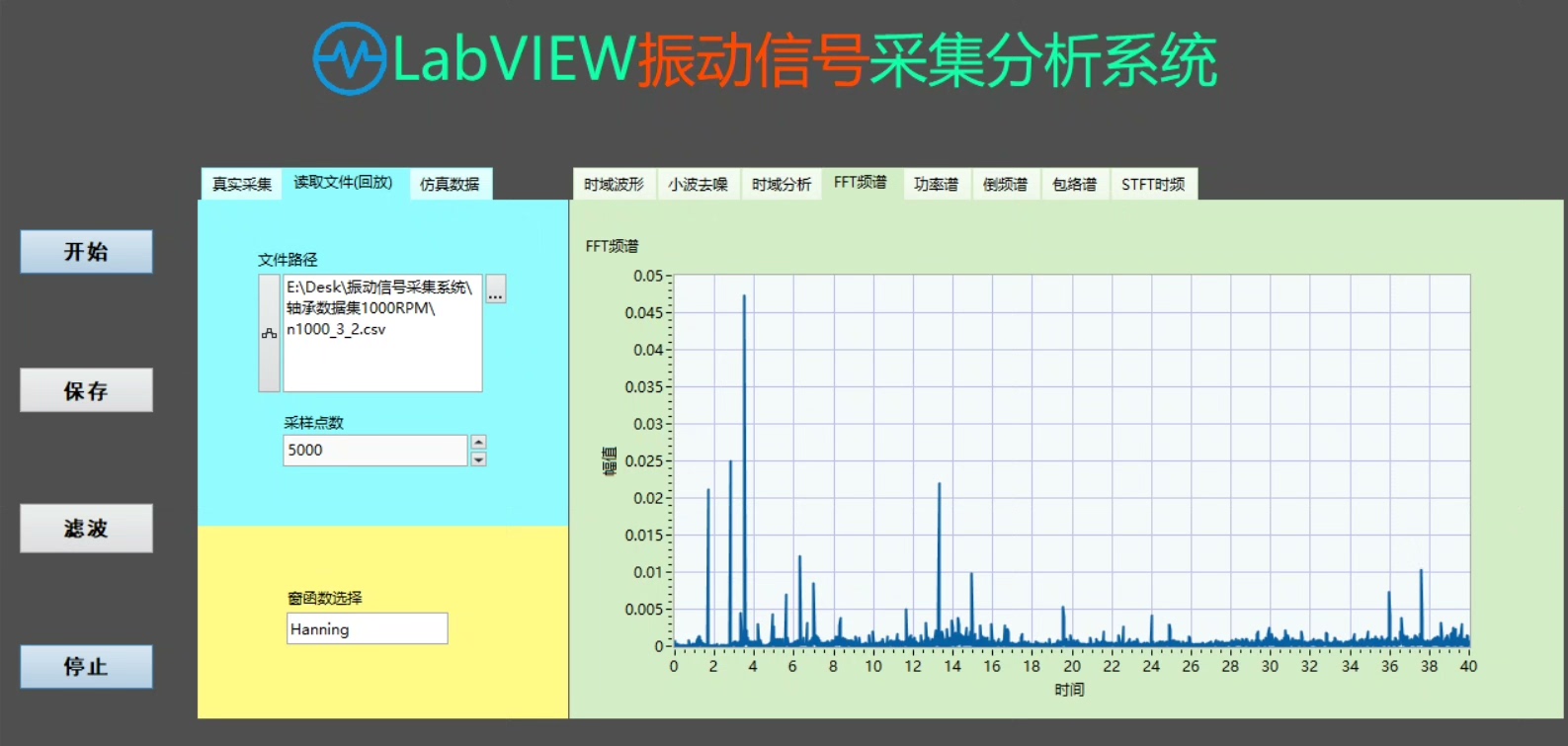Switch to the 时域波形 tab

[614, 184]
